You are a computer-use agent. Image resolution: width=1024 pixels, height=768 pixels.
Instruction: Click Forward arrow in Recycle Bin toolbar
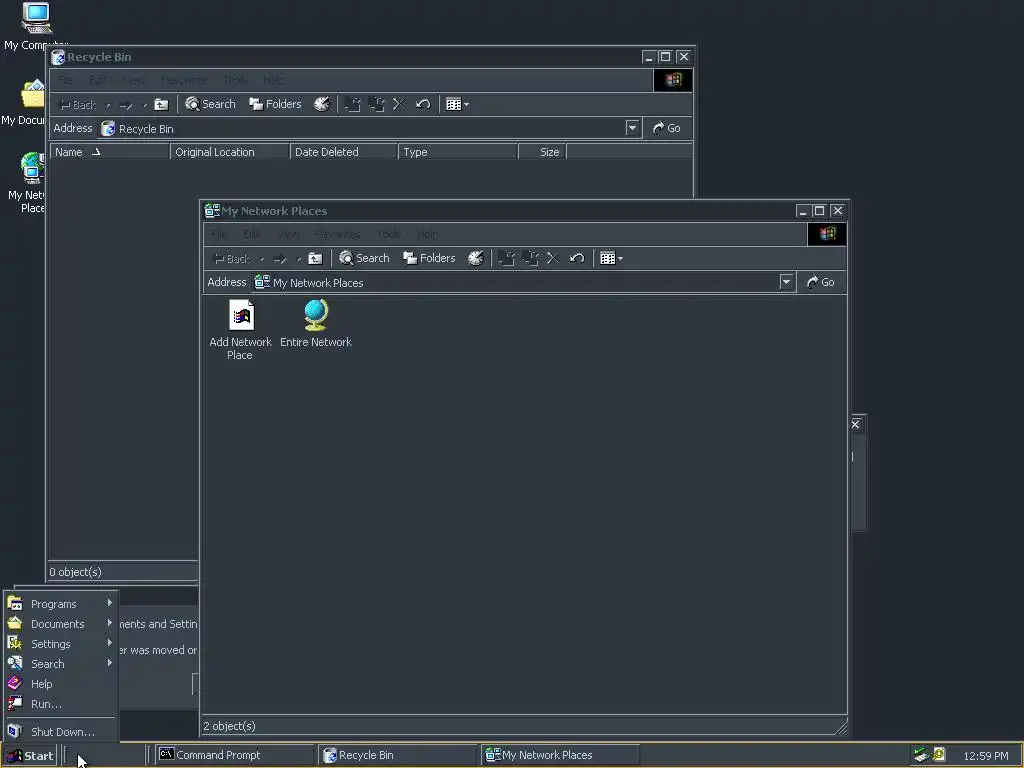pyautogui.click(x=126, y=104)
